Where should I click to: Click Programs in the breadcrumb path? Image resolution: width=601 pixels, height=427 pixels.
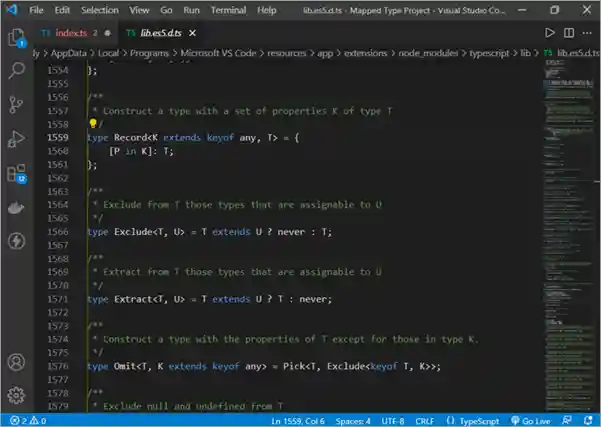(x=149, y=53)
